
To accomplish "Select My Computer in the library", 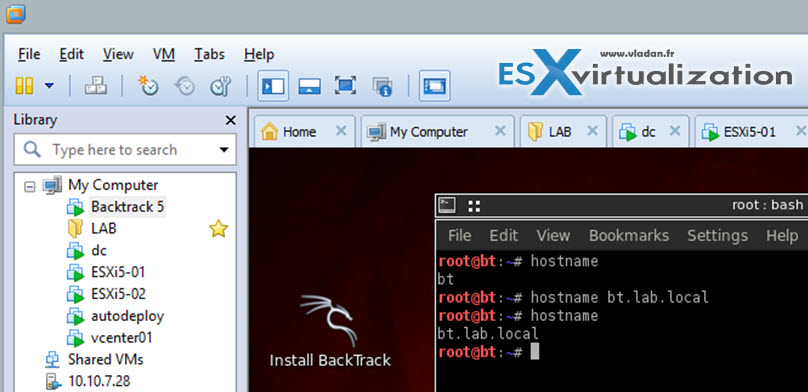I will (x=113, y=184).
